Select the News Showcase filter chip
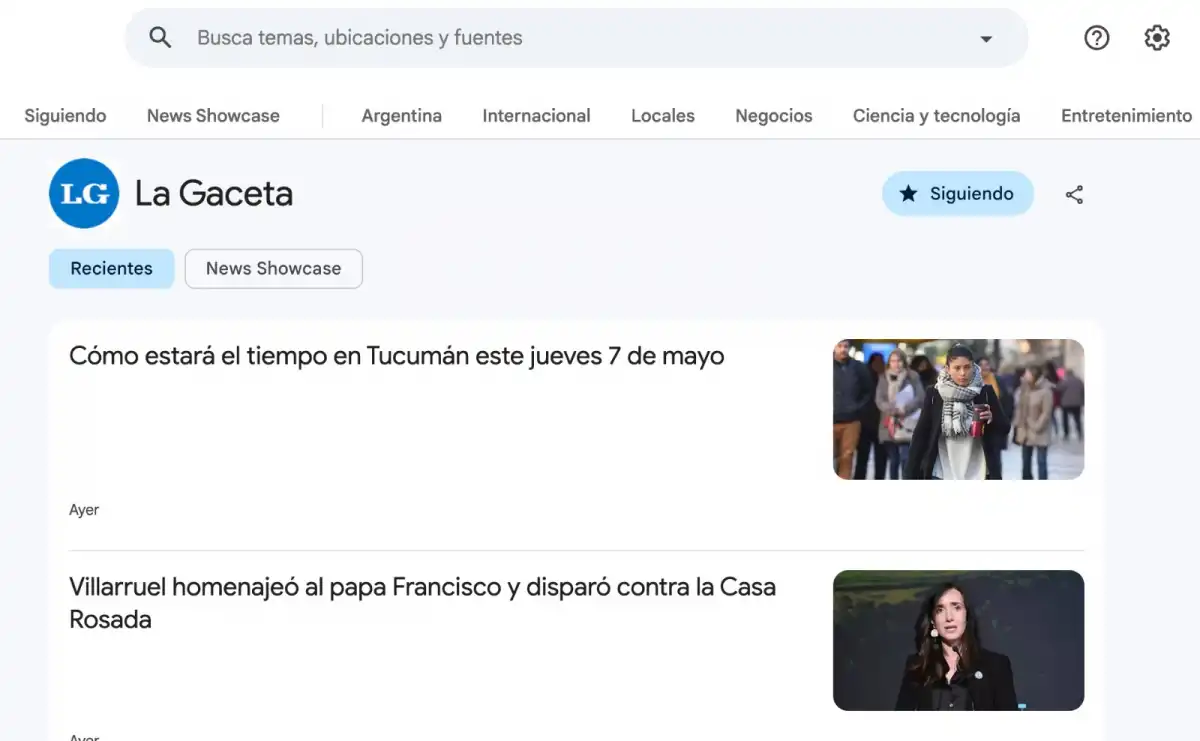The height and width of the screenshot is (741, 1200). point(273,269)
